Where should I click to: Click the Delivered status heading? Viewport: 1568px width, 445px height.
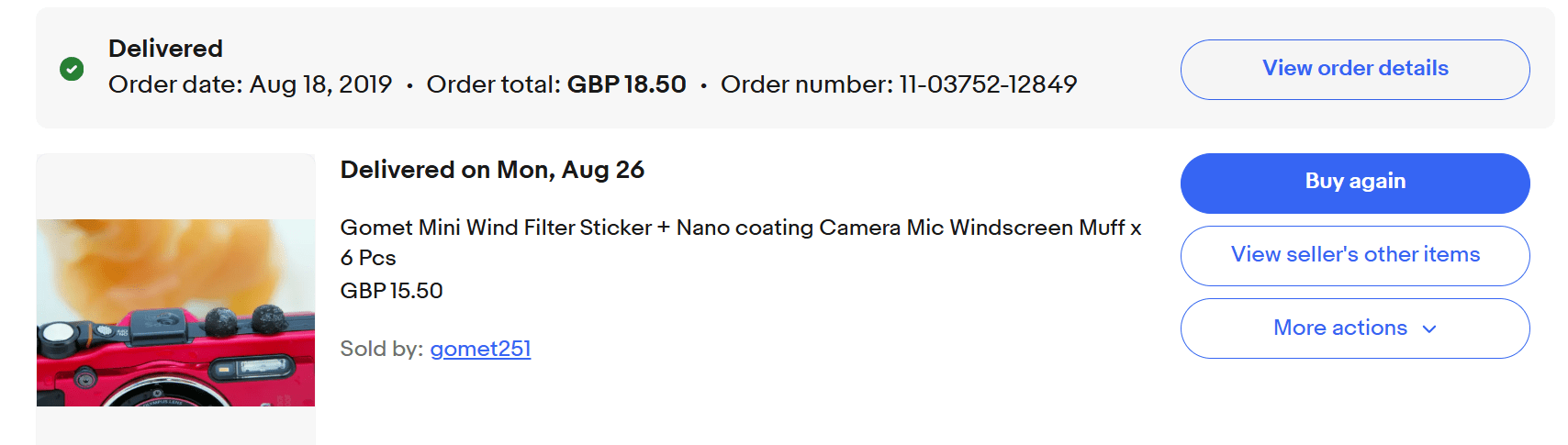coord(165,49)
